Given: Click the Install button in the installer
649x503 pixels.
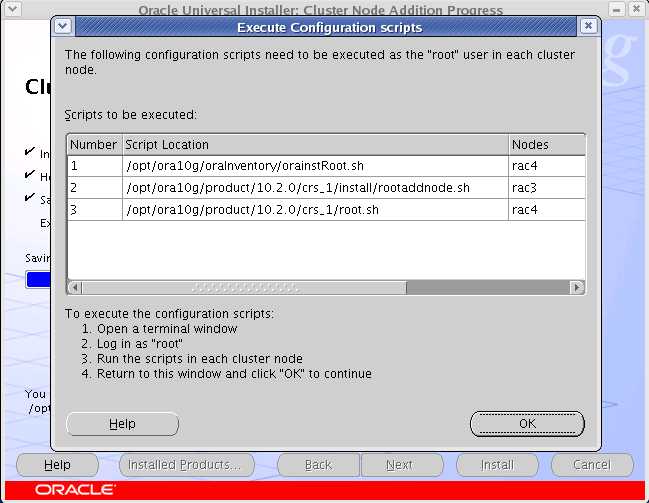Looking at the screenshot, I should 497,465.
